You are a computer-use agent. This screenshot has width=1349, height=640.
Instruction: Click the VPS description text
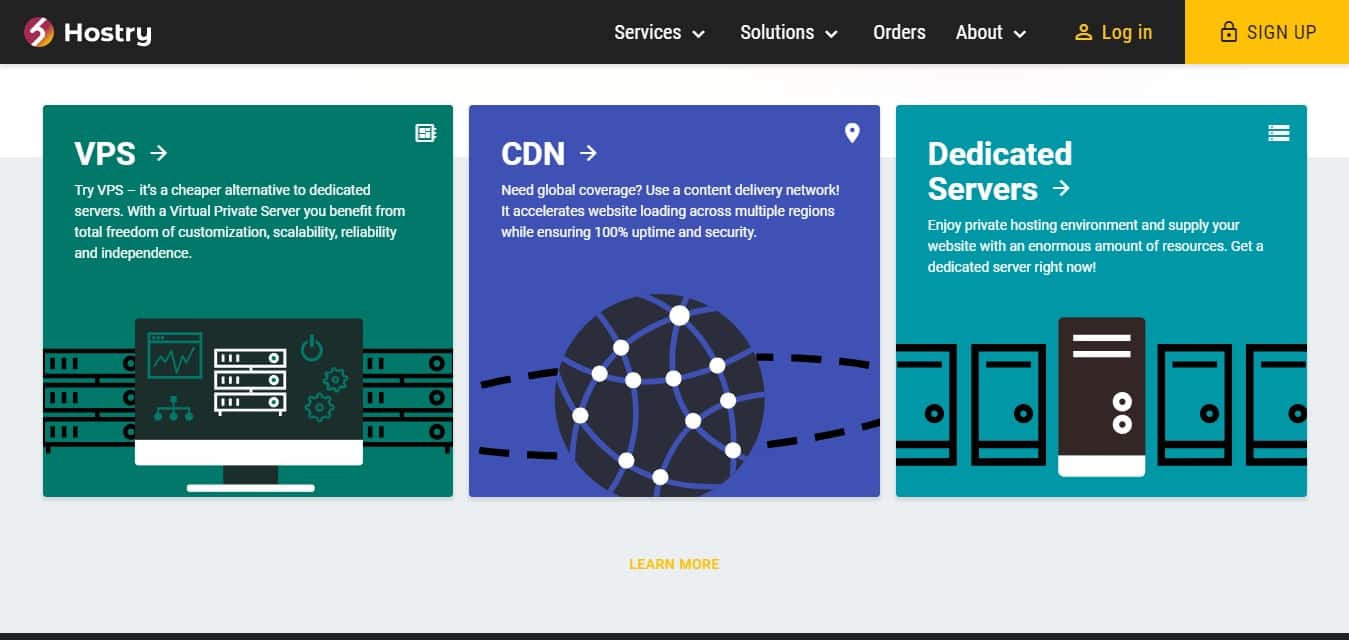240,221
